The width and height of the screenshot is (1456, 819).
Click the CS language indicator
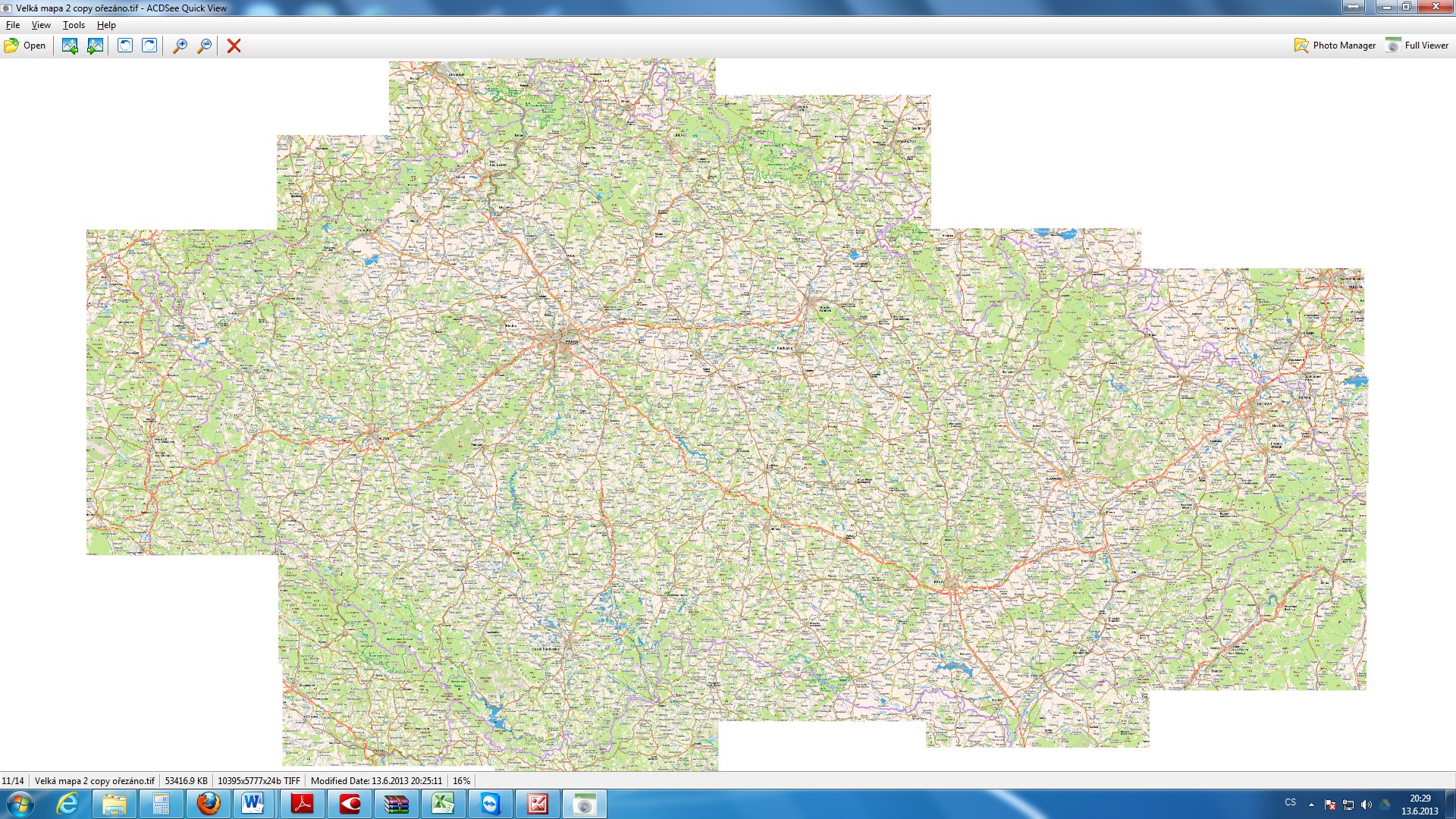click(x=1290, y=802)
